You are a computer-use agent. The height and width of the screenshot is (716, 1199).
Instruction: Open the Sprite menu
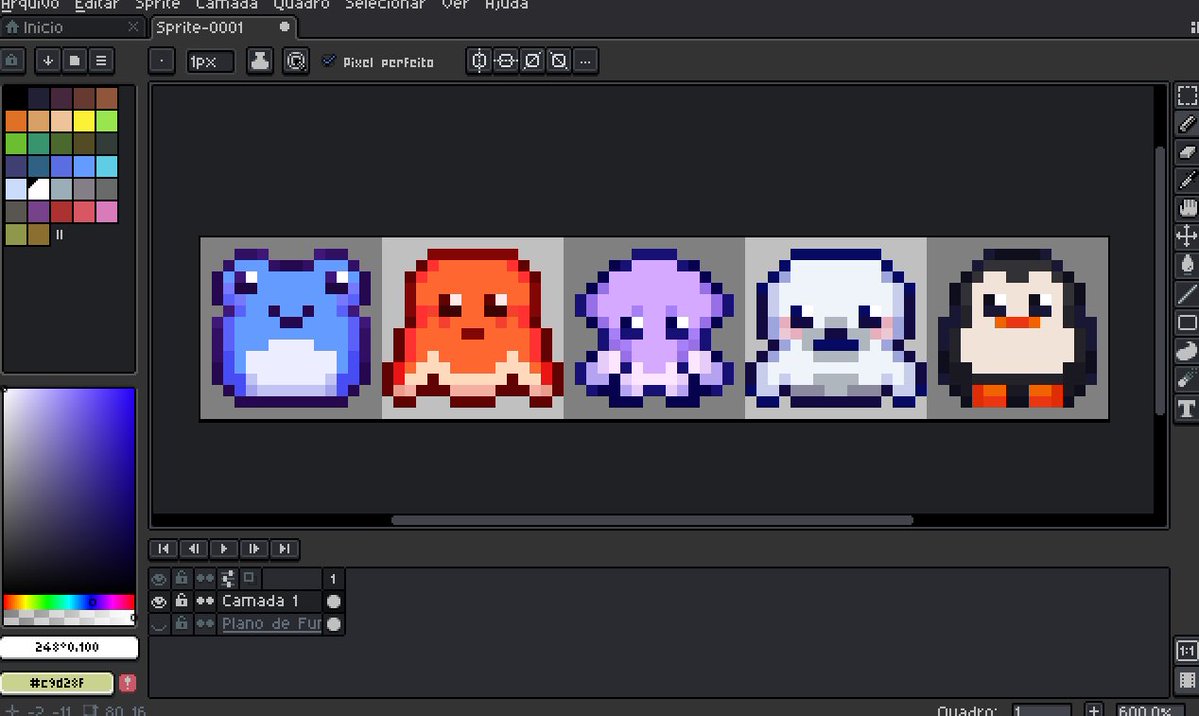[x=158, y=5]
